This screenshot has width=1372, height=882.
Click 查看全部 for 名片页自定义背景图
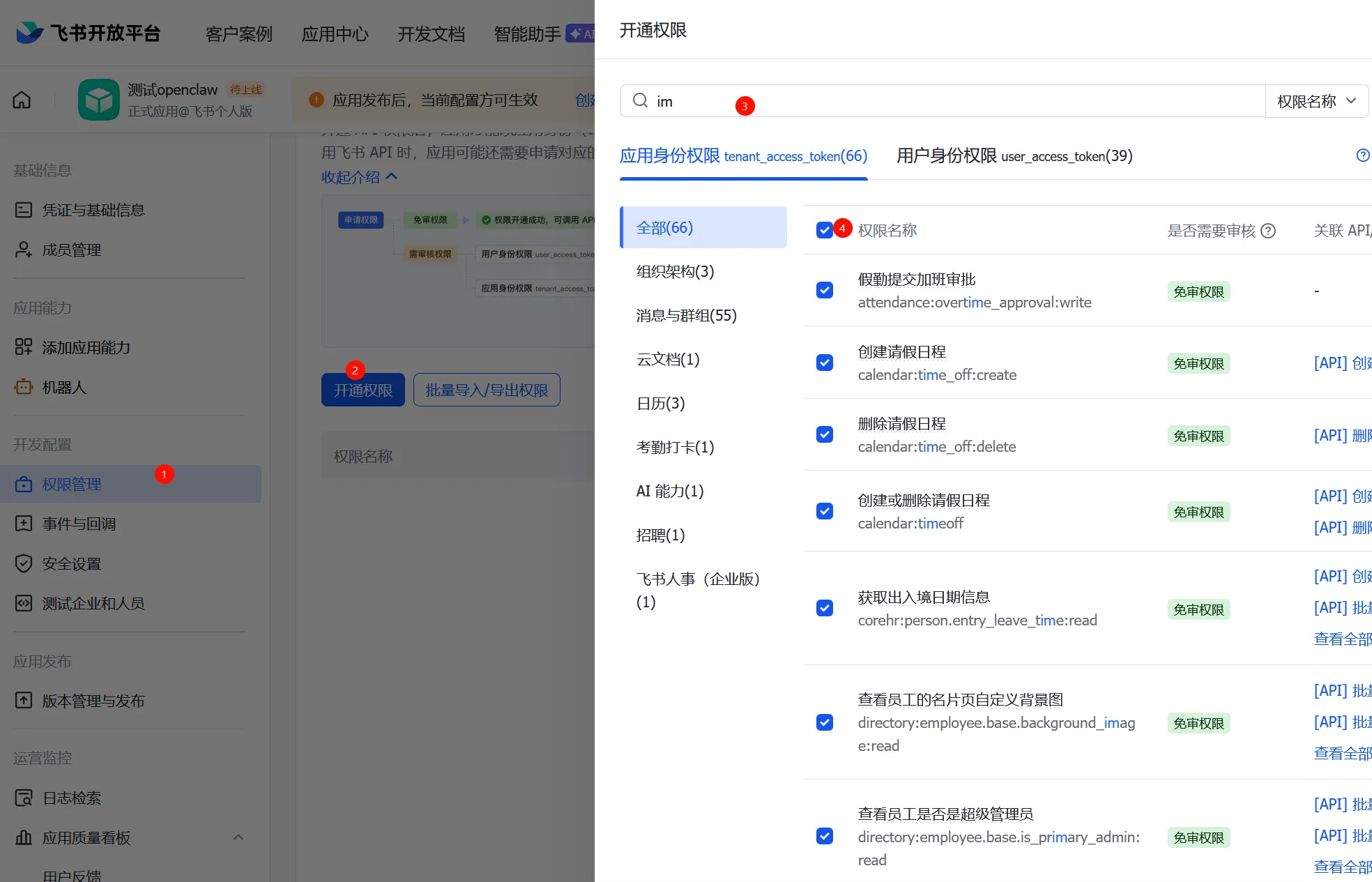coord(1342,753)
